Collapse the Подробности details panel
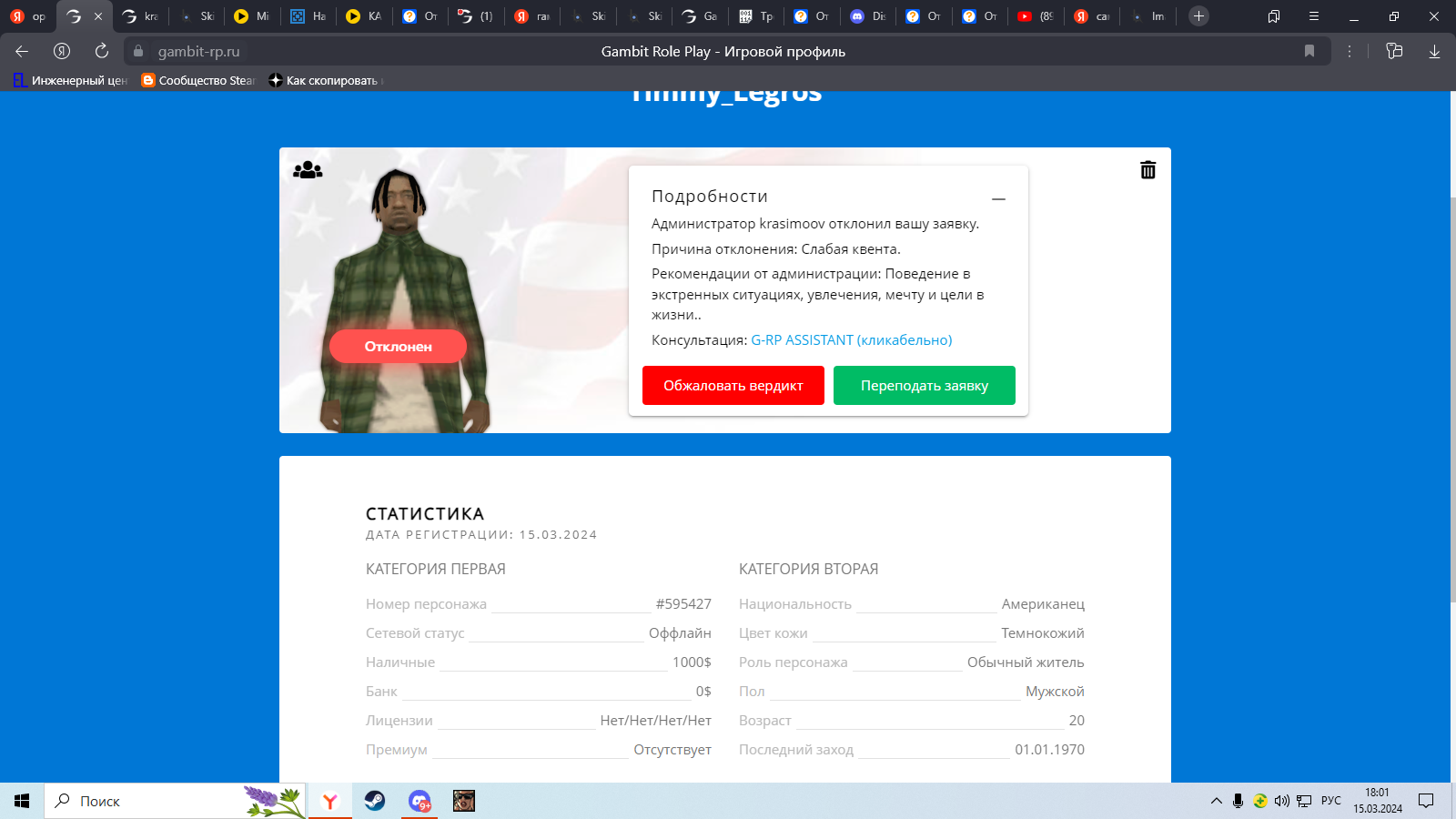This screenshot has height=819, width=1456. point(998,198)
